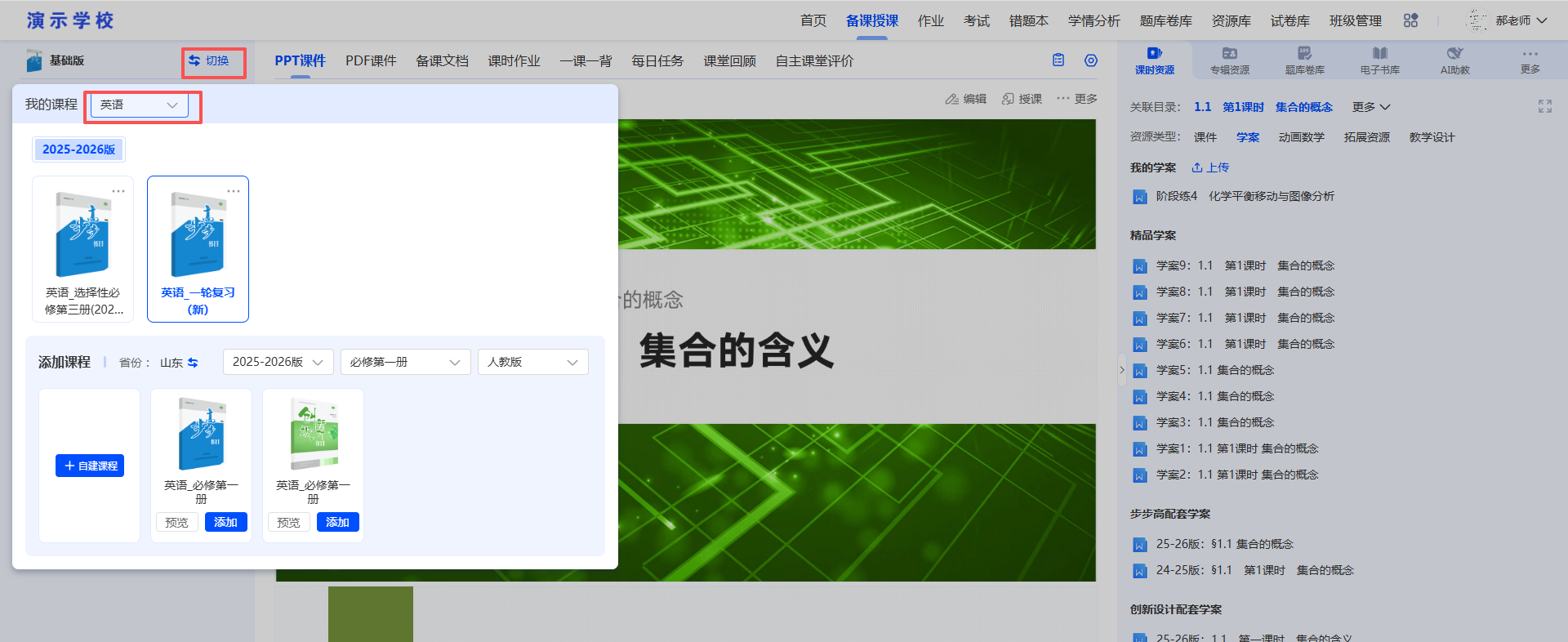Select the 2025-2026版 version tag

tap(78, 149)
